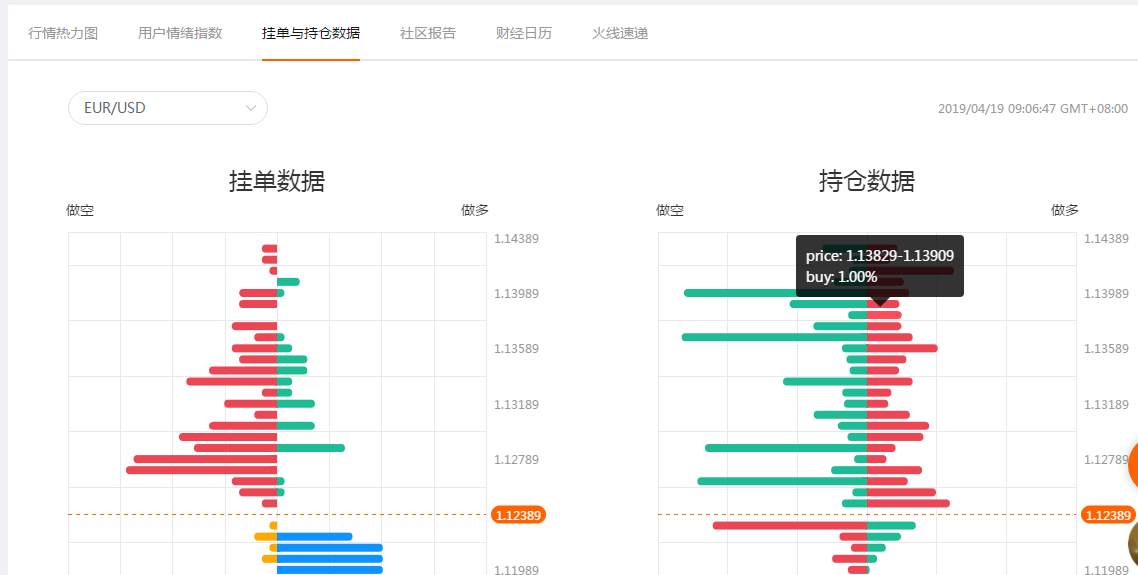
Task: Go to the 社区报告 tab
Action: pyautogui.click(x=427, y=33)
